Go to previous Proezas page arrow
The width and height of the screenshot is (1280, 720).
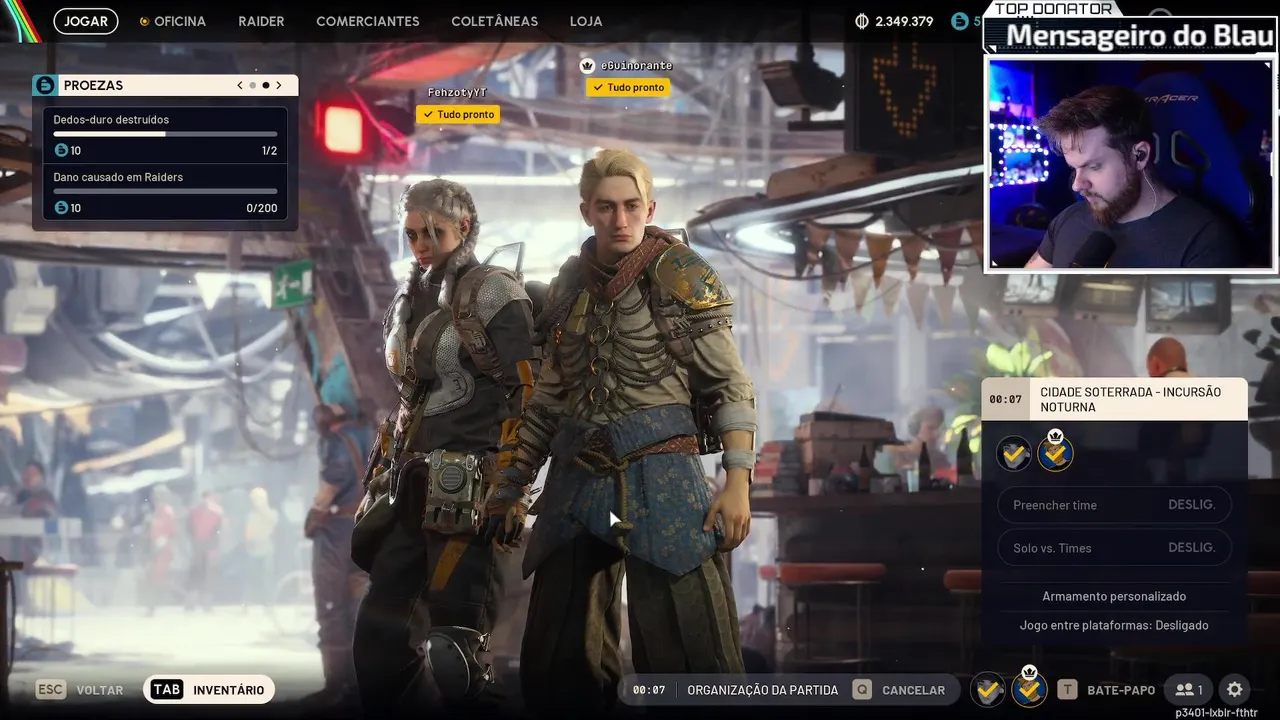pos(240,85)
